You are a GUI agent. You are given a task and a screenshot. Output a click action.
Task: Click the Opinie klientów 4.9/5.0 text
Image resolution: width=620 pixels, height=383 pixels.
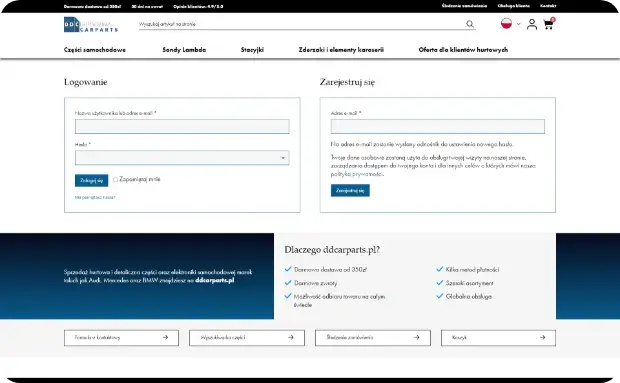pos(198,7)
